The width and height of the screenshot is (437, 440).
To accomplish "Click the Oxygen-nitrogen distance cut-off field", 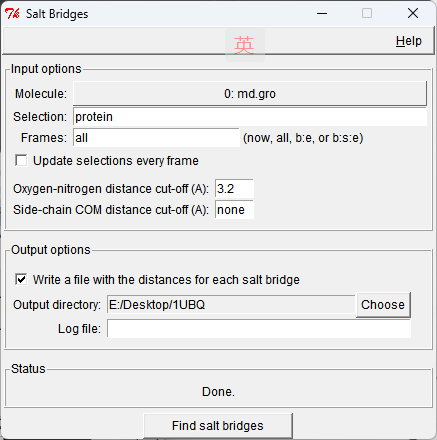I will coord(234,189).
